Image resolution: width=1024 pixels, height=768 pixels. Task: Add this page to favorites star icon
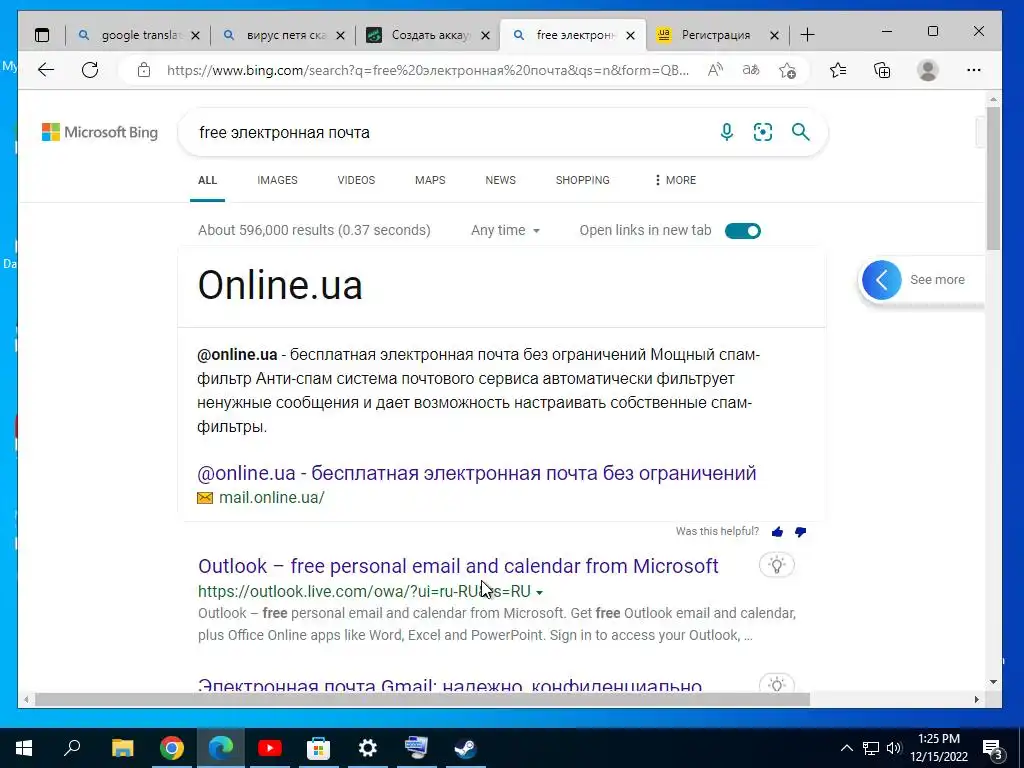pyautogui.click(x=788, y=70)
